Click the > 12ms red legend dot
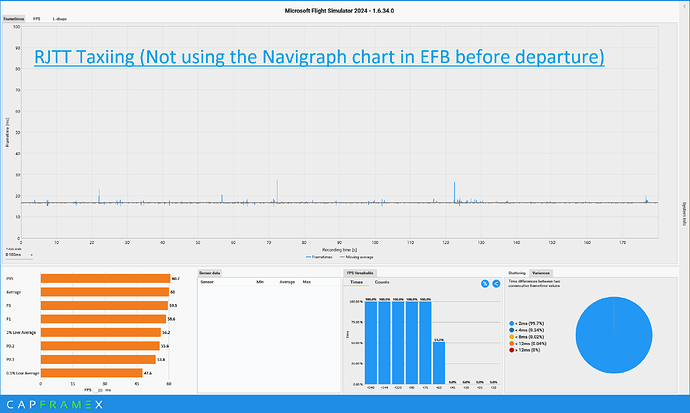 coord(511,350)
